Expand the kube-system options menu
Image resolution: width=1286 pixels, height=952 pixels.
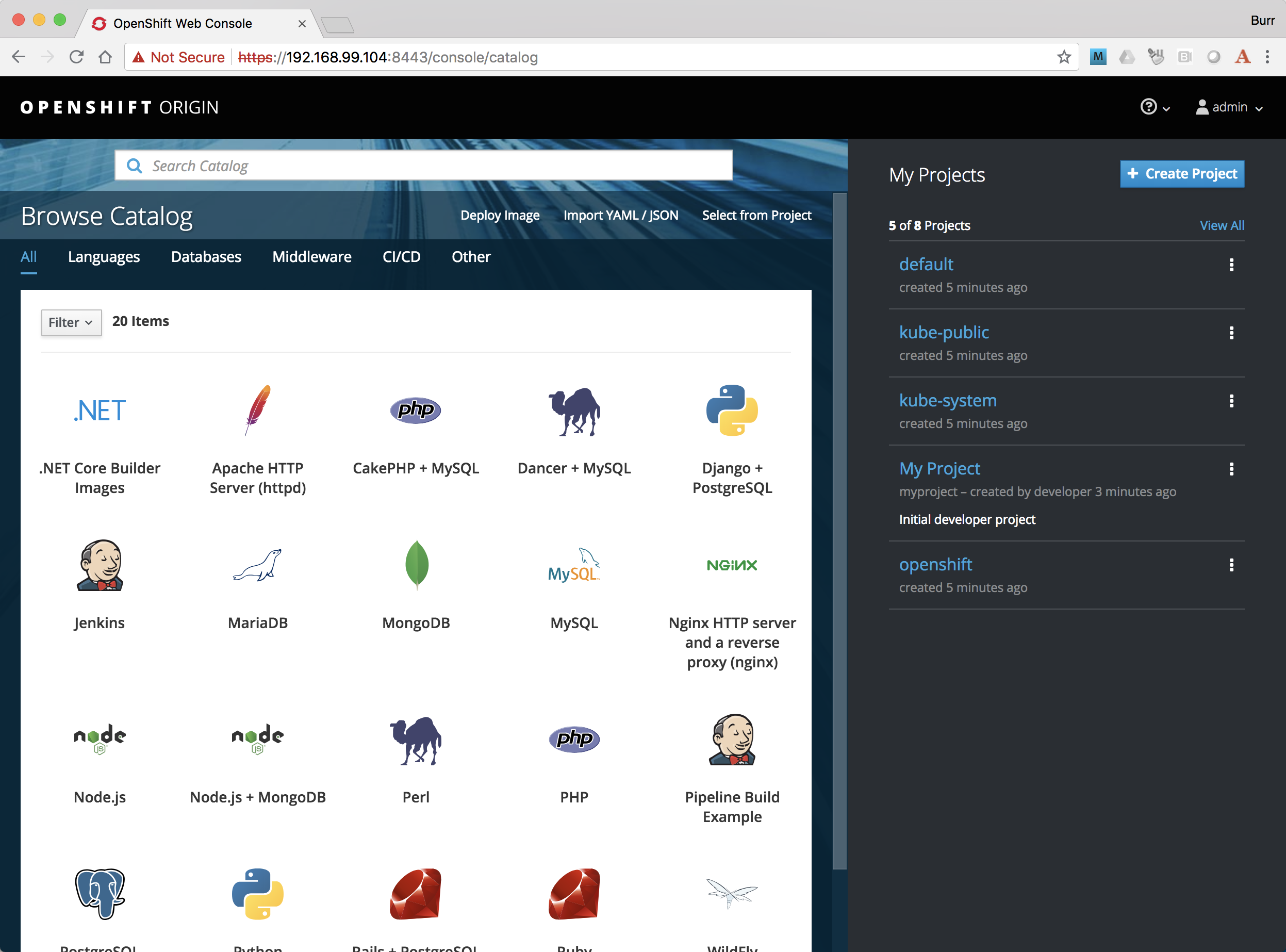[1231, 401]
